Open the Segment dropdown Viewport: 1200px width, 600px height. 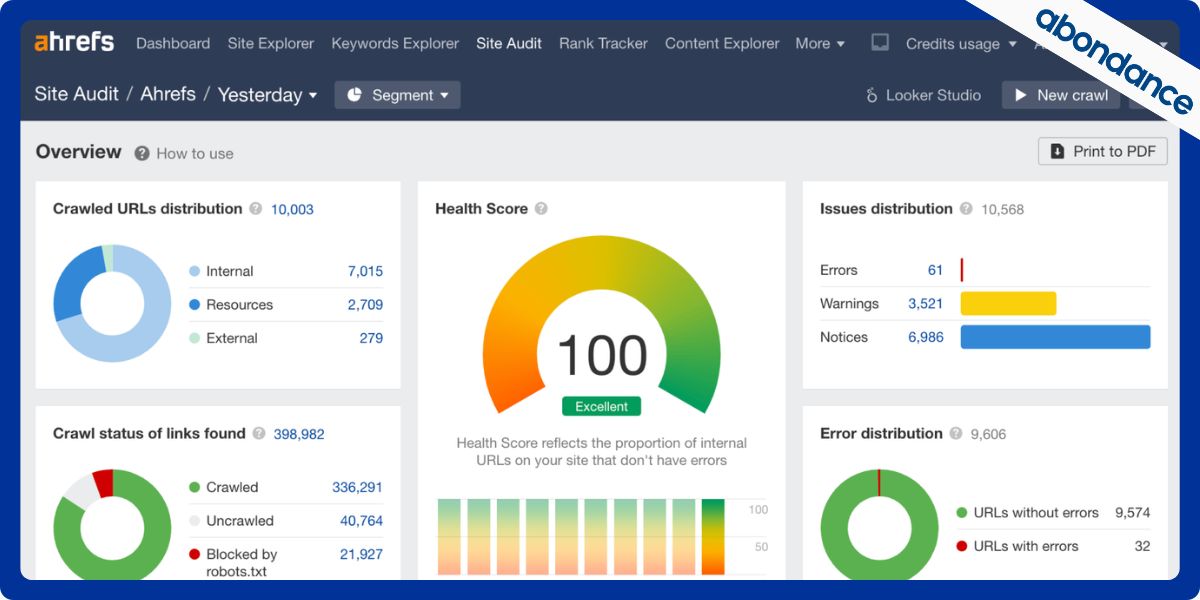tap(398, 95)
